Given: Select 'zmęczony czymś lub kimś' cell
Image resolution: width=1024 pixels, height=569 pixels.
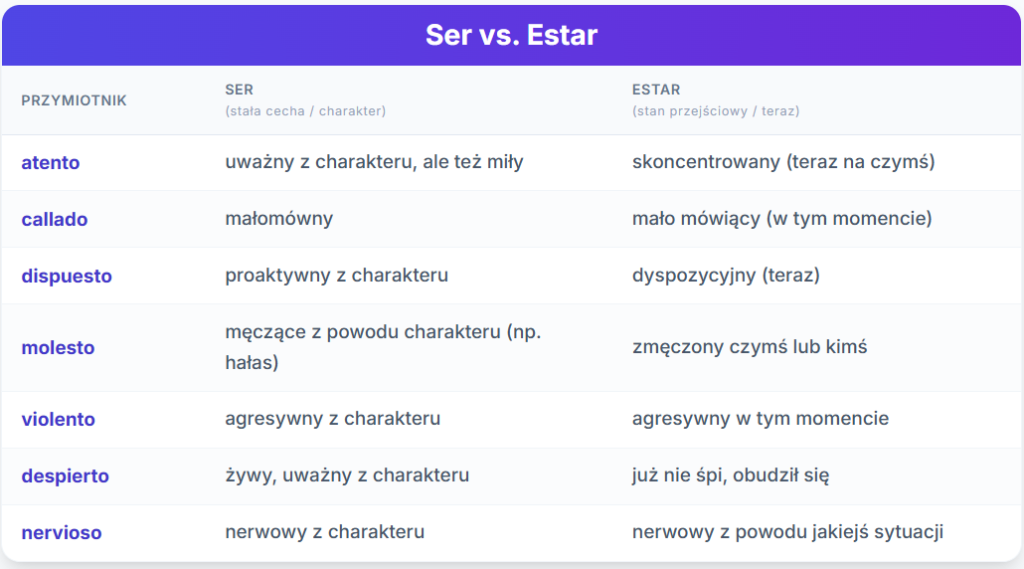Looking at the screenshot, I should 750,347.
